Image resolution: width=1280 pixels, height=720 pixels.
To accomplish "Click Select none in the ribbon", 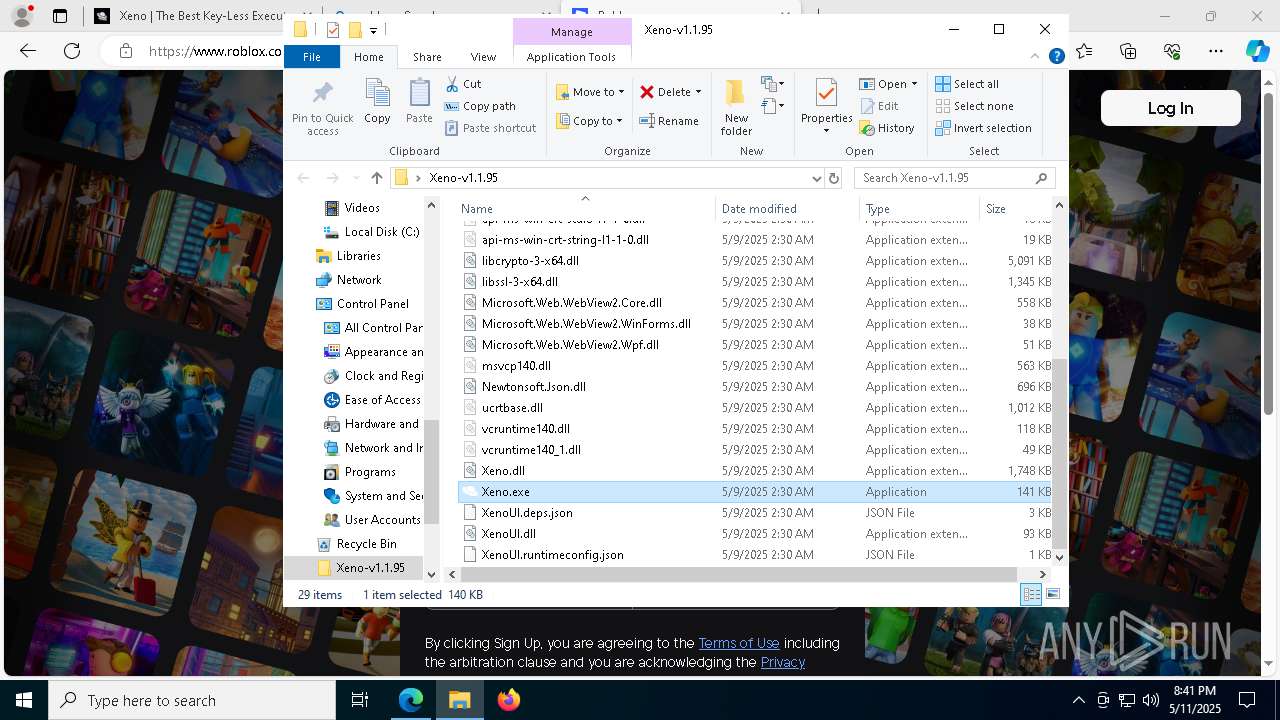I will pos(974,106).
